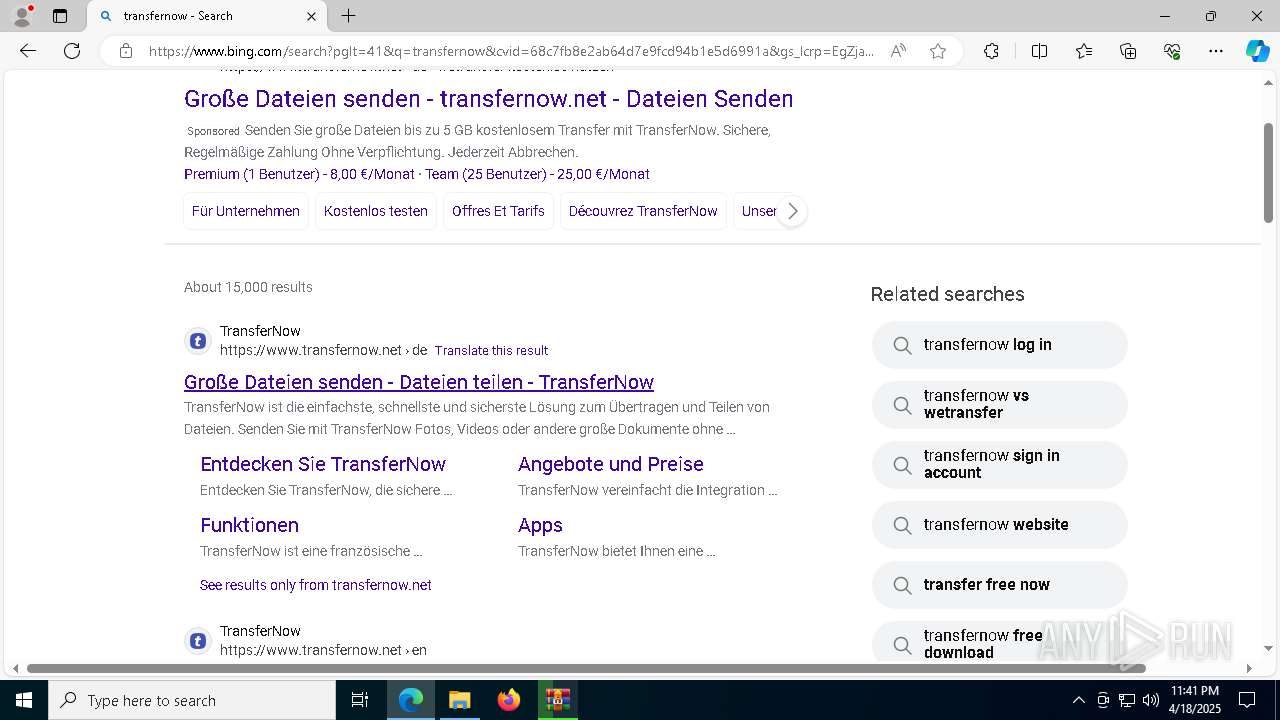This screenshot has width=1280, height=720.
Task: Open Premium (1 Benutzer) pricing link
Action: [x=299, y=174]
